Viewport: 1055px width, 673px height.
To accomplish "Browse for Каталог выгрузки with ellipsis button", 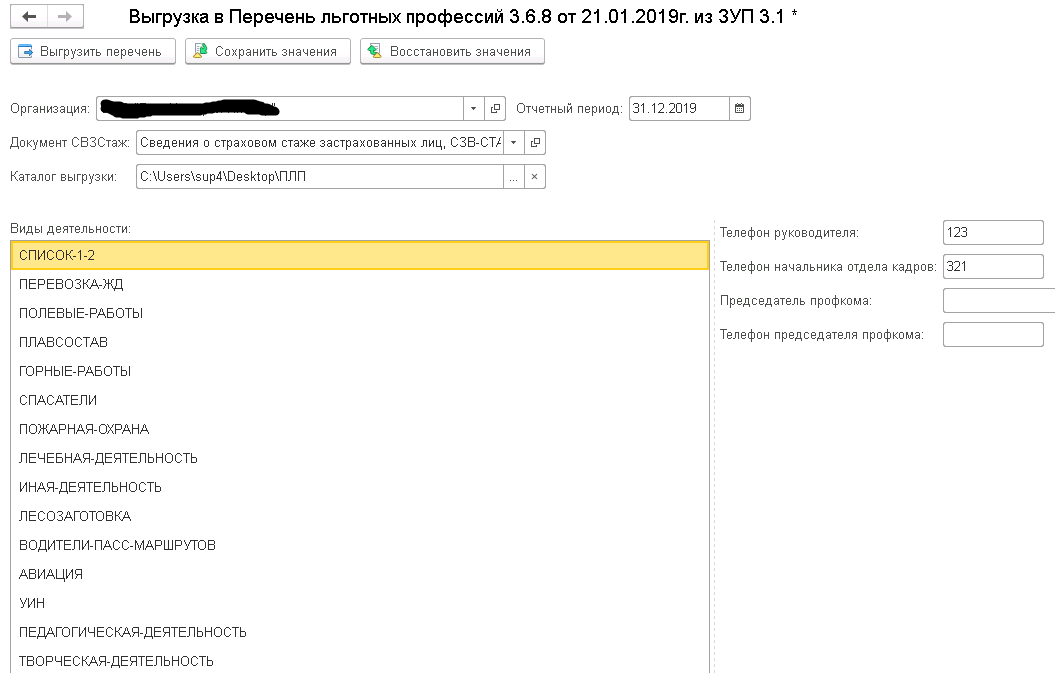I will [513, 177].
